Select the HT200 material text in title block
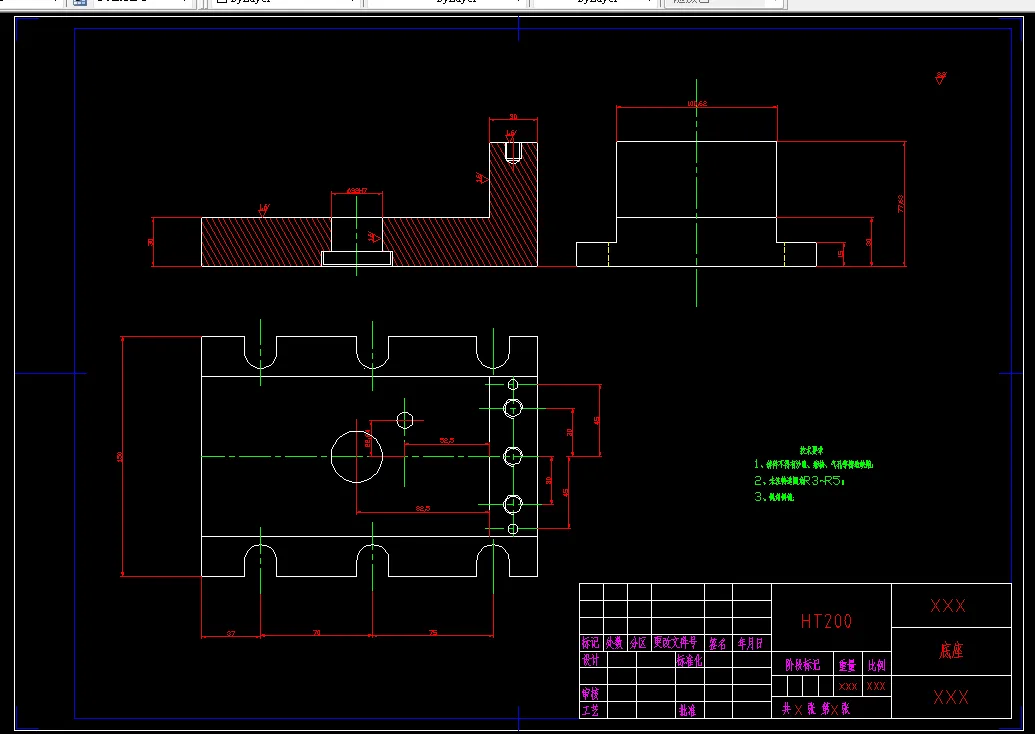This screenshot has width=1035, height=734. tap(826, 621)
